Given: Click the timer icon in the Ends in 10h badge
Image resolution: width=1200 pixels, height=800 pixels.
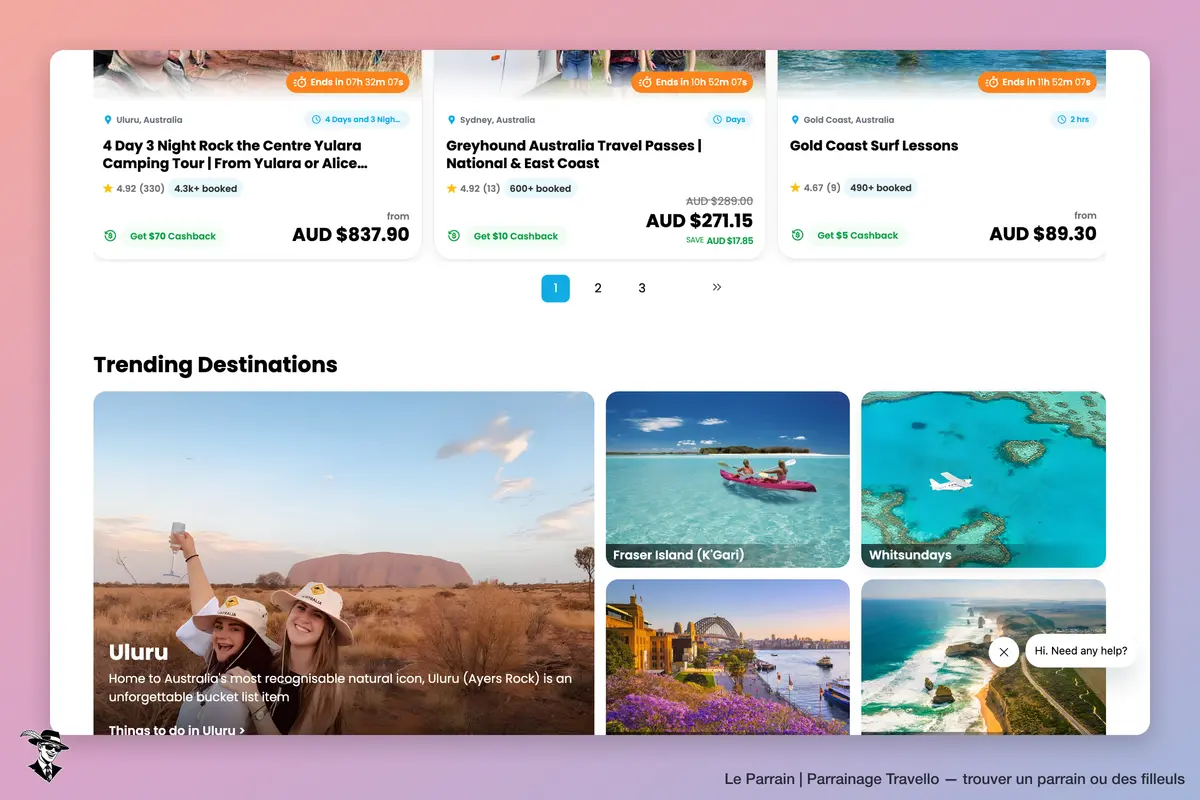Looking at the screenshot, I should (646, 82).
